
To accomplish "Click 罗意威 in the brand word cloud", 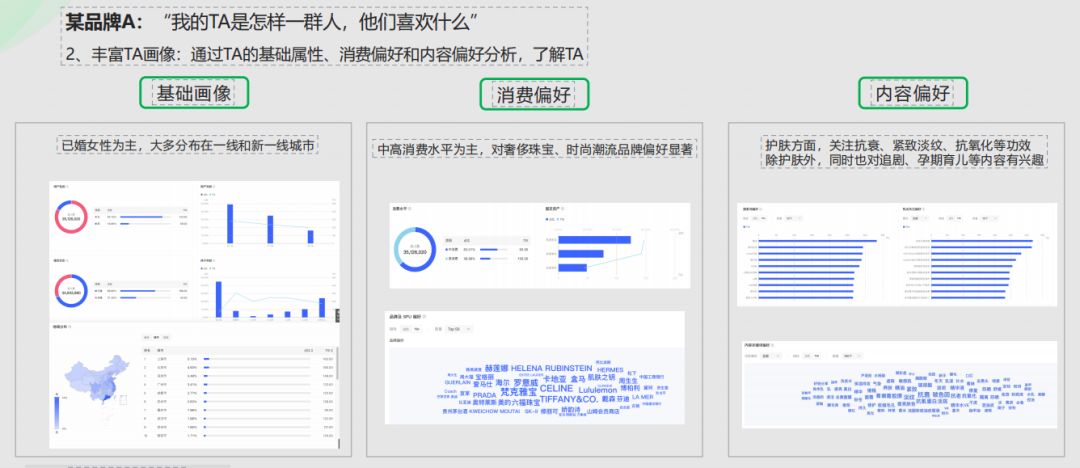I will click(526, 383).
